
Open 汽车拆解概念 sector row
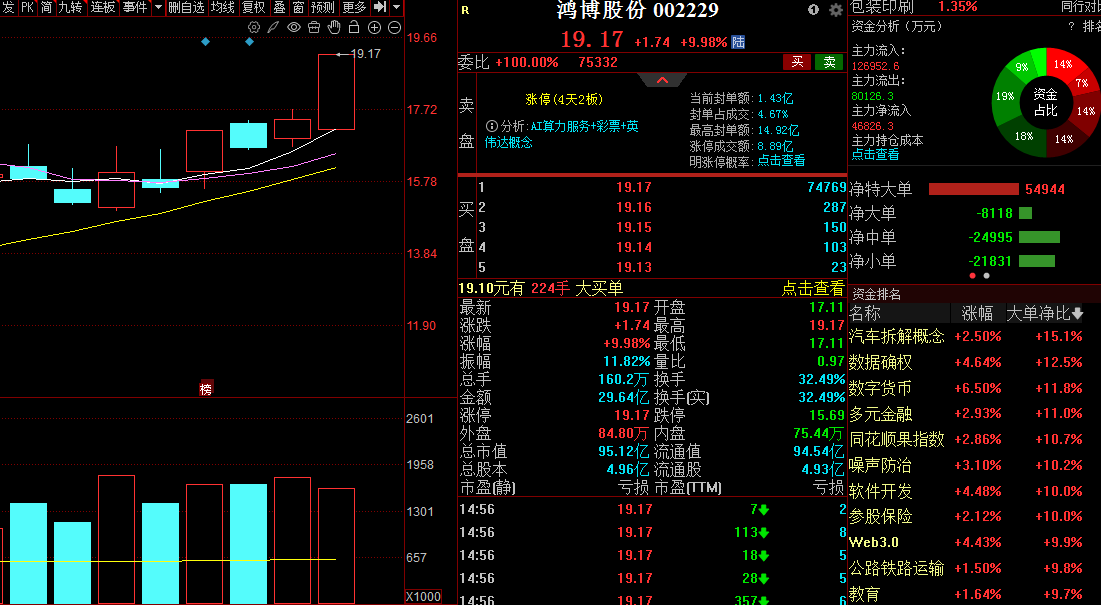974,336
